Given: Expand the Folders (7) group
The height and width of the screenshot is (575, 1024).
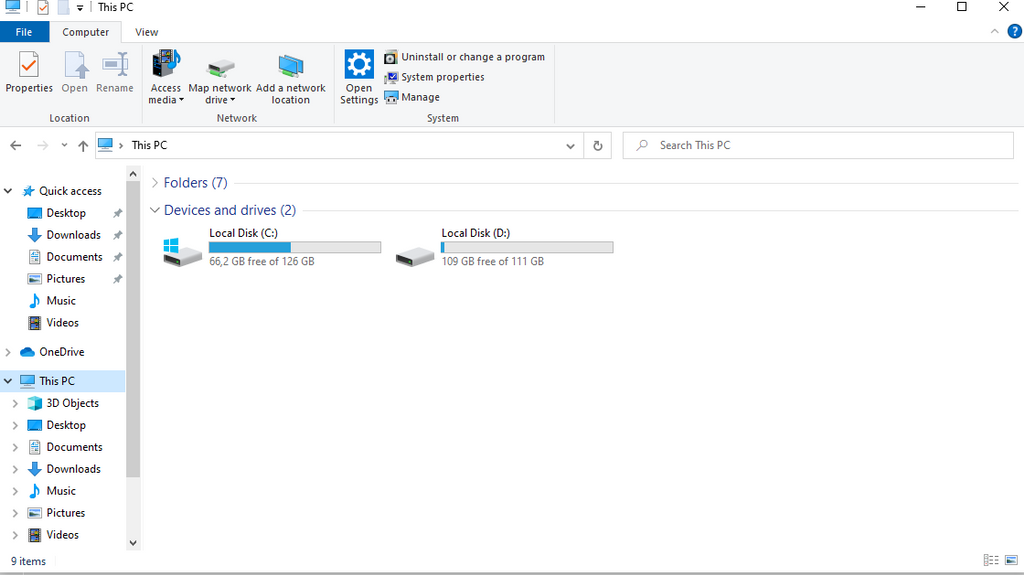Looking at the screenshot, I should coord(155,183).
